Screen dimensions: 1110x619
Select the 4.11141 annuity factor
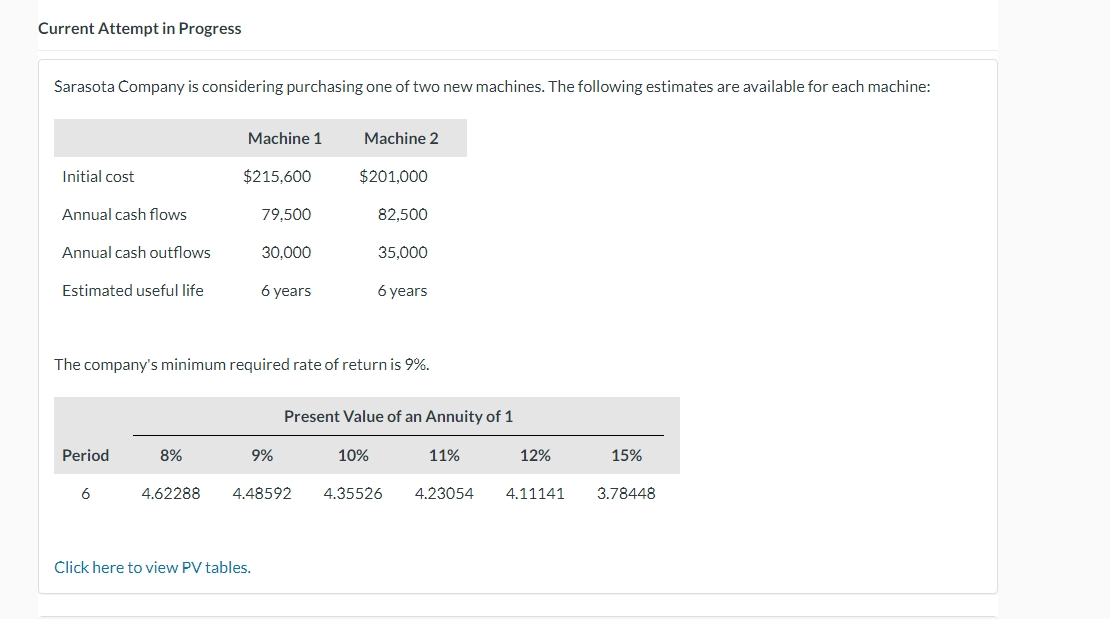[x=535, y=494]
